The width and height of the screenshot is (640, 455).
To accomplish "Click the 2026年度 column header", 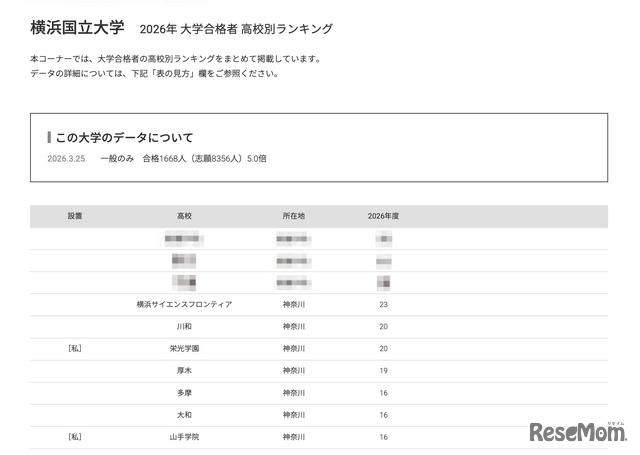I will point(383,216).
